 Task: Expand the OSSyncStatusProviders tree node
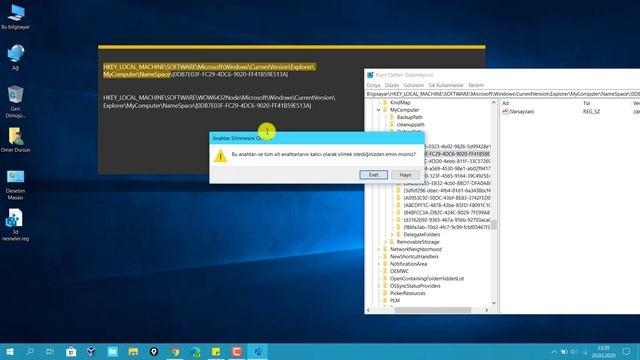pos(378,286)
